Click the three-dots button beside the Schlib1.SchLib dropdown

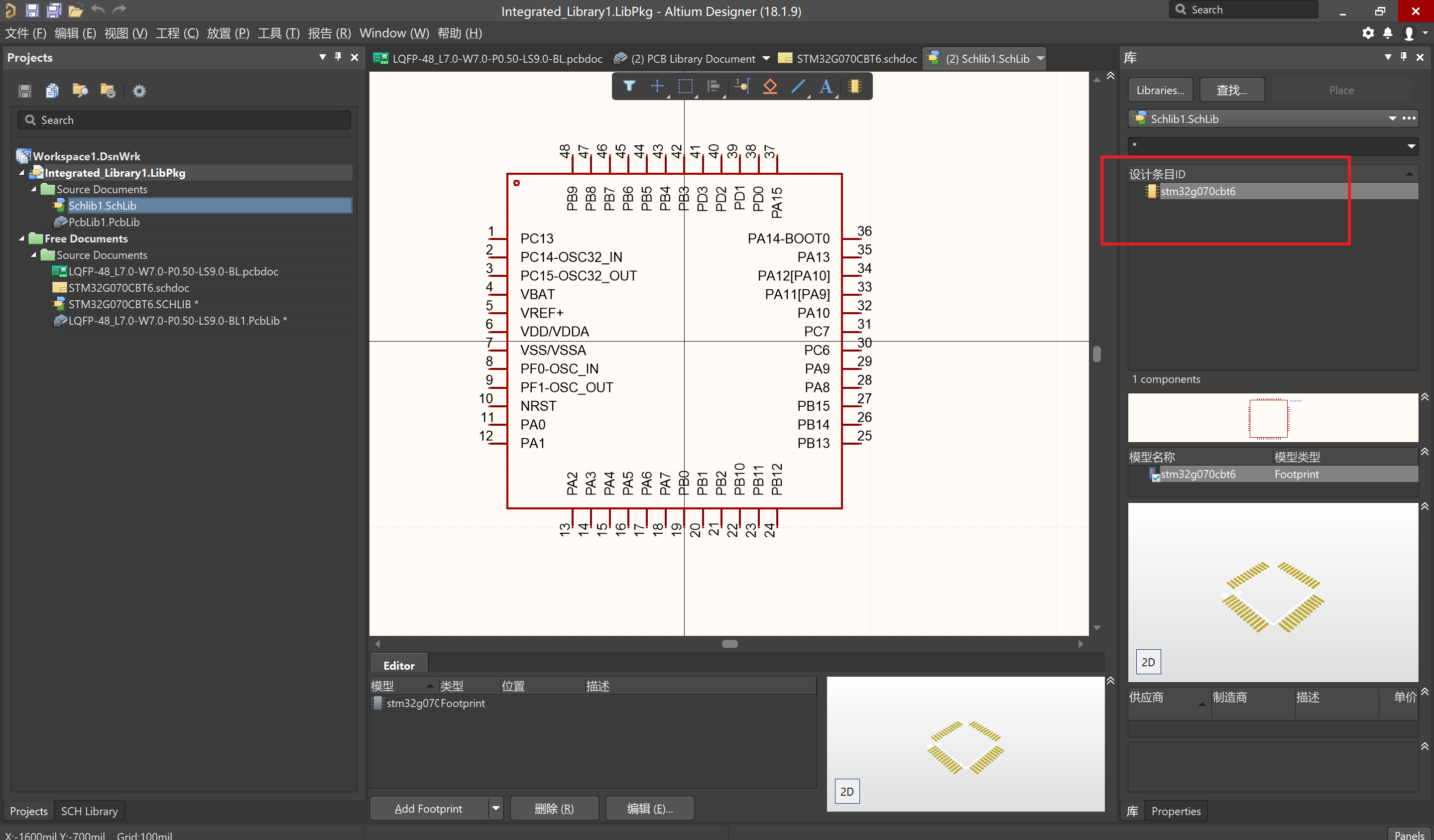(1409, 119)
